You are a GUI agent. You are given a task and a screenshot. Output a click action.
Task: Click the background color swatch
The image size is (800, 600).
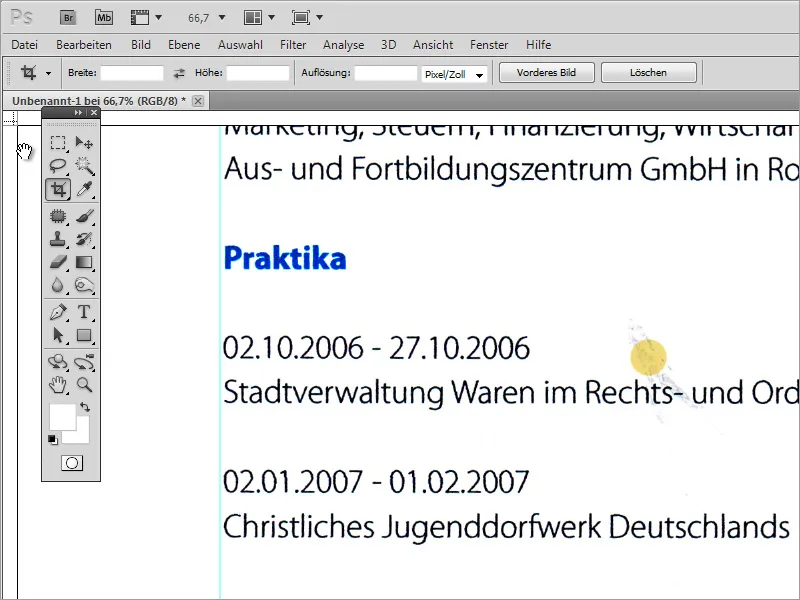click(82, 436)
